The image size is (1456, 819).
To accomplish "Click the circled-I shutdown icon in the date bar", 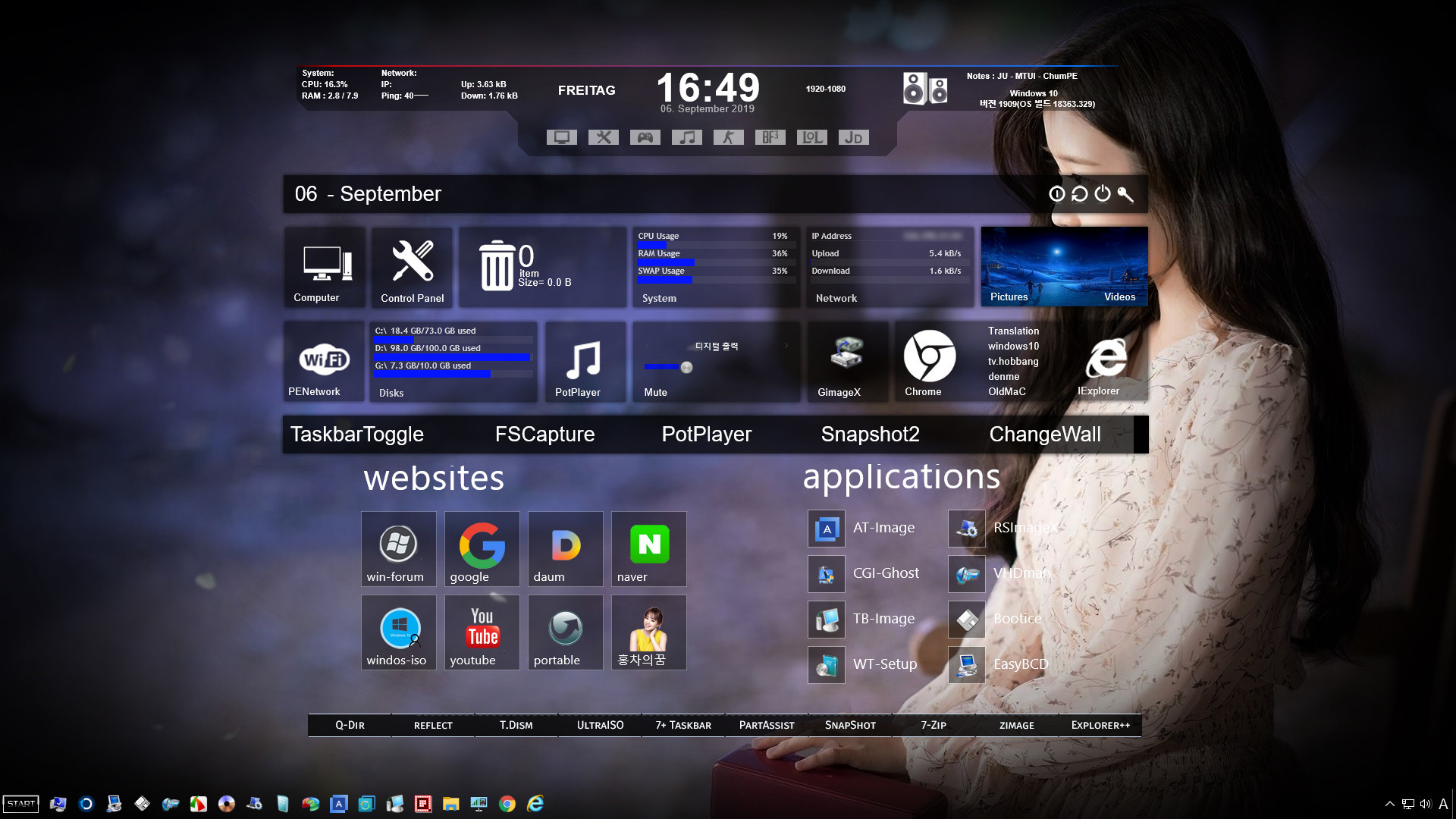I will 1056,194.
